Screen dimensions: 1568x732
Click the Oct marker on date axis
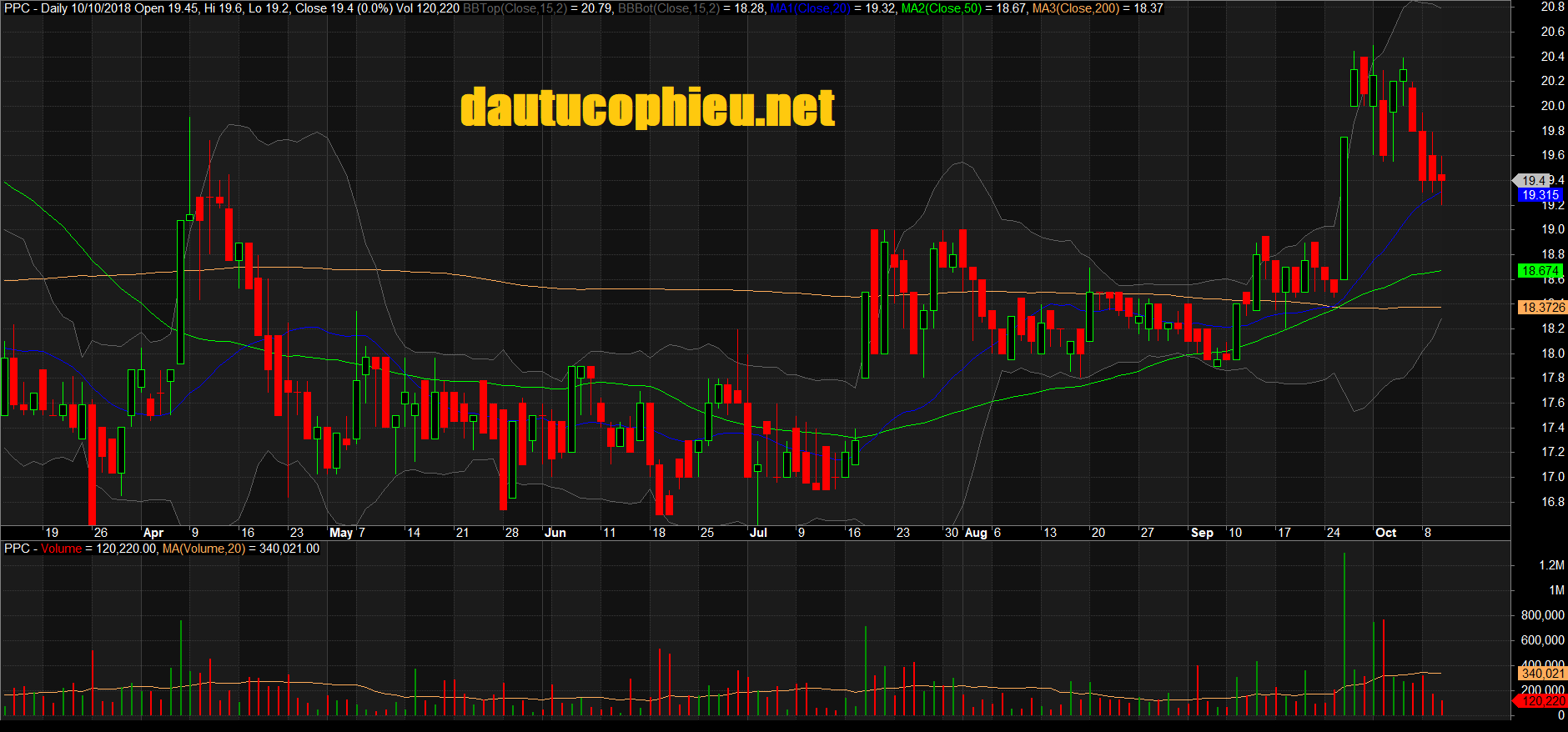pyautogui.click(x=1385, y=533)
